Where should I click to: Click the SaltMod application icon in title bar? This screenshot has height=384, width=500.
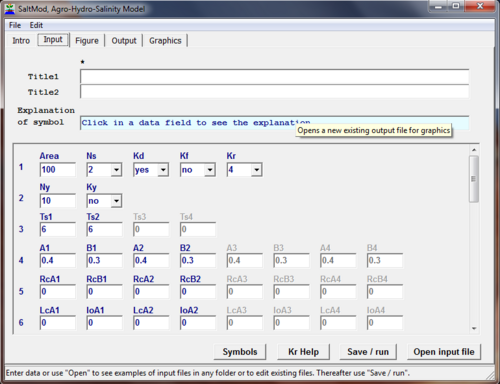click(10, 8)
